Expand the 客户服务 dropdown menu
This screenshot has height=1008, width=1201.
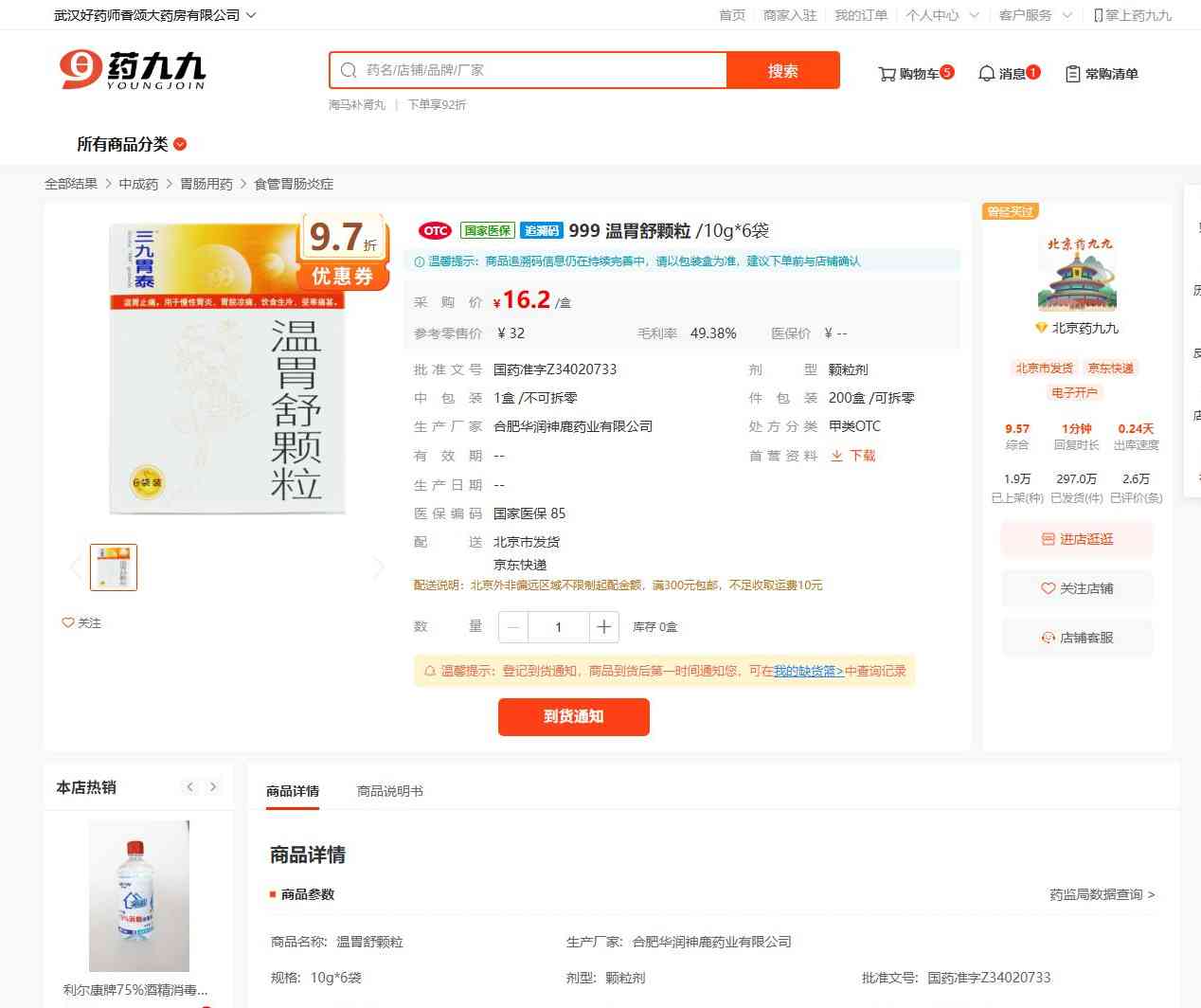1035,15
